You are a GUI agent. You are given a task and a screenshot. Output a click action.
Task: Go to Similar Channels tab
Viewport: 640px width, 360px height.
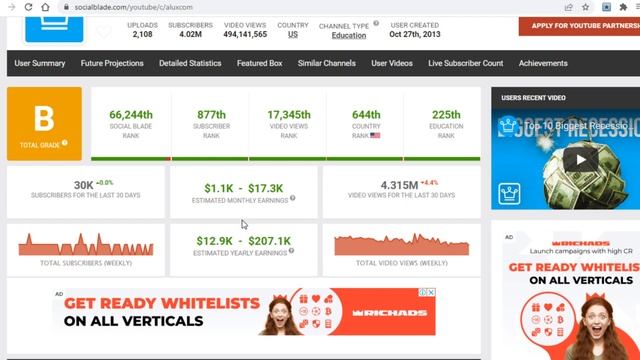tap(327, 63)
